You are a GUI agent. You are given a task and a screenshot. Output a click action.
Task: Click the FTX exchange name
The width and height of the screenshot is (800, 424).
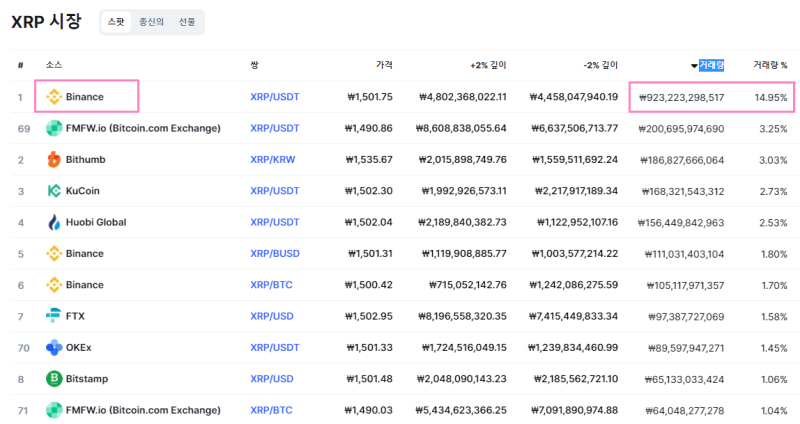pos(75,316)
